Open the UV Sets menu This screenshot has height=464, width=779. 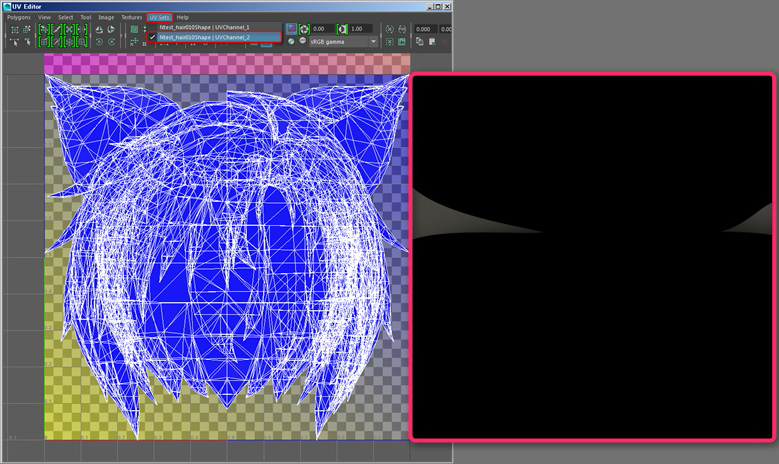(159, 17)
